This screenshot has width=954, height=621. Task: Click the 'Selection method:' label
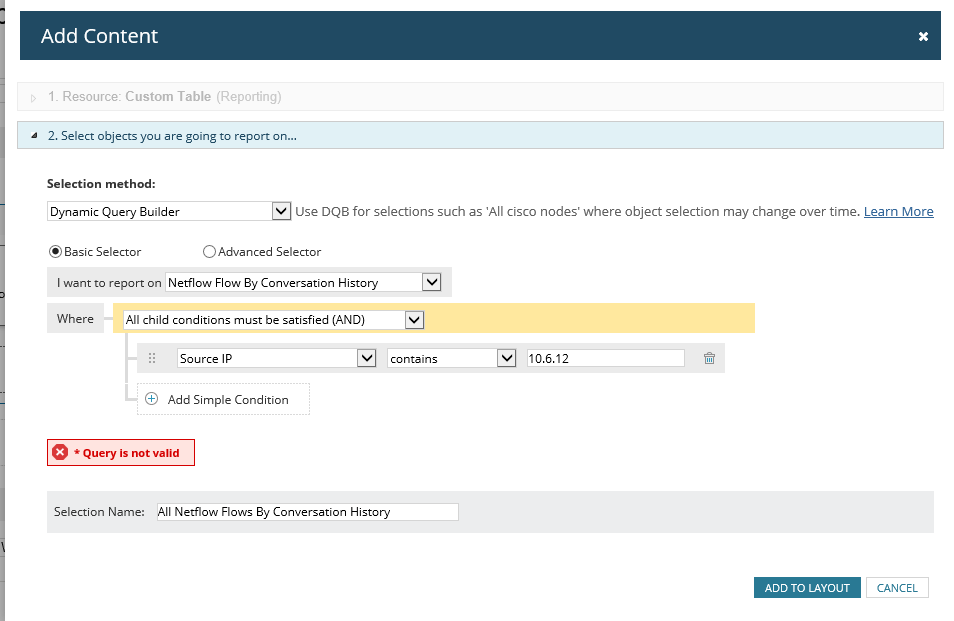pyautogui.click(x=101, y=184)
